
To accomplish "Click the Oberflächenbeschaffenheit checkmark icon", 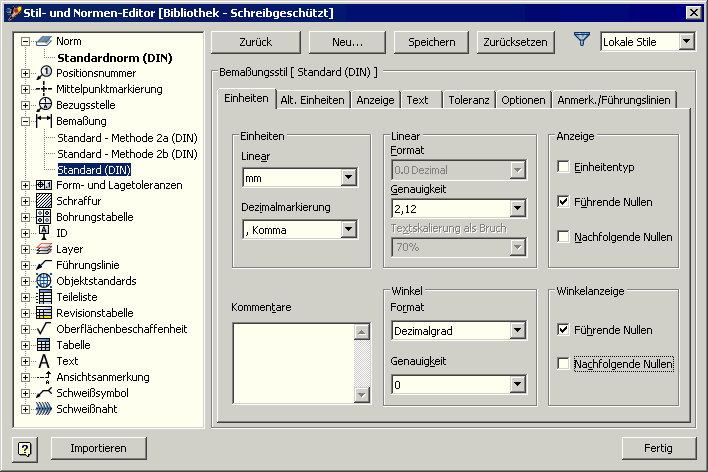I will (x=44, y=329).
